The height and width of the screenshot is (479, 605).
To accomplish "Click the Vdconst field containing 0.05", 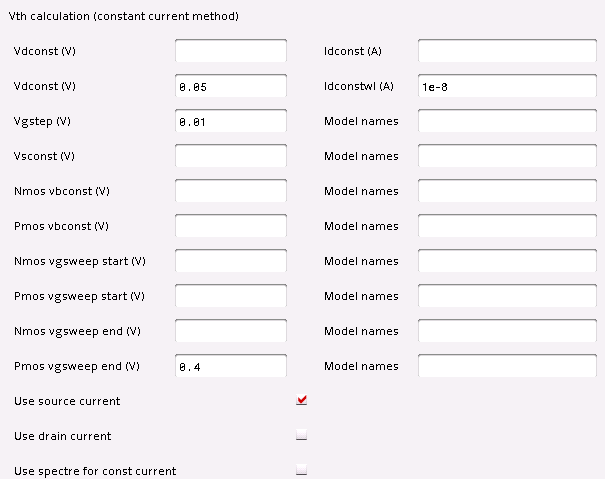I will (x=231, y=86).
